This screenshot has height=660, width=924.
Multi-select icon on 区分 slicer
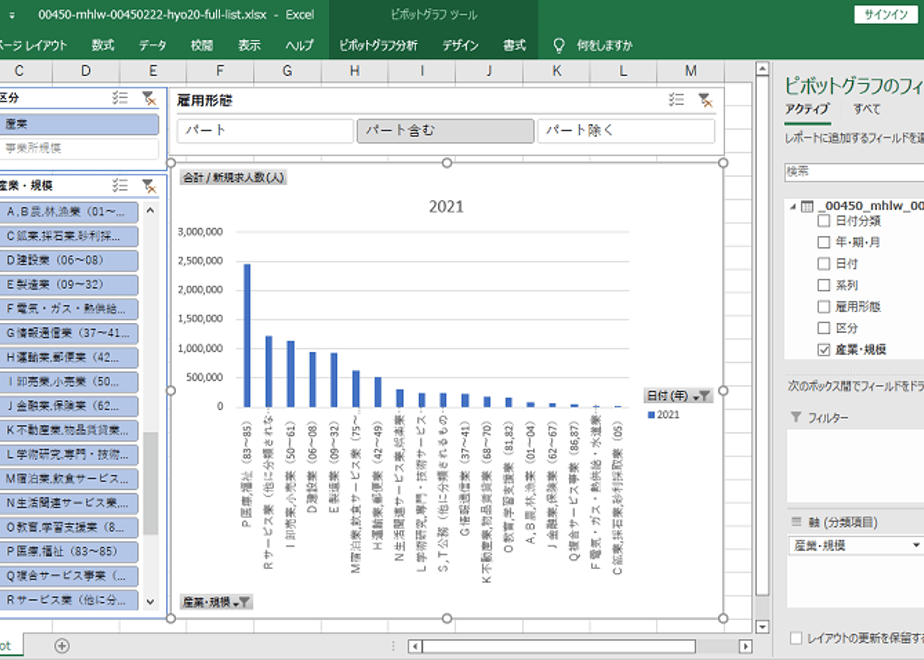point(120,98)
